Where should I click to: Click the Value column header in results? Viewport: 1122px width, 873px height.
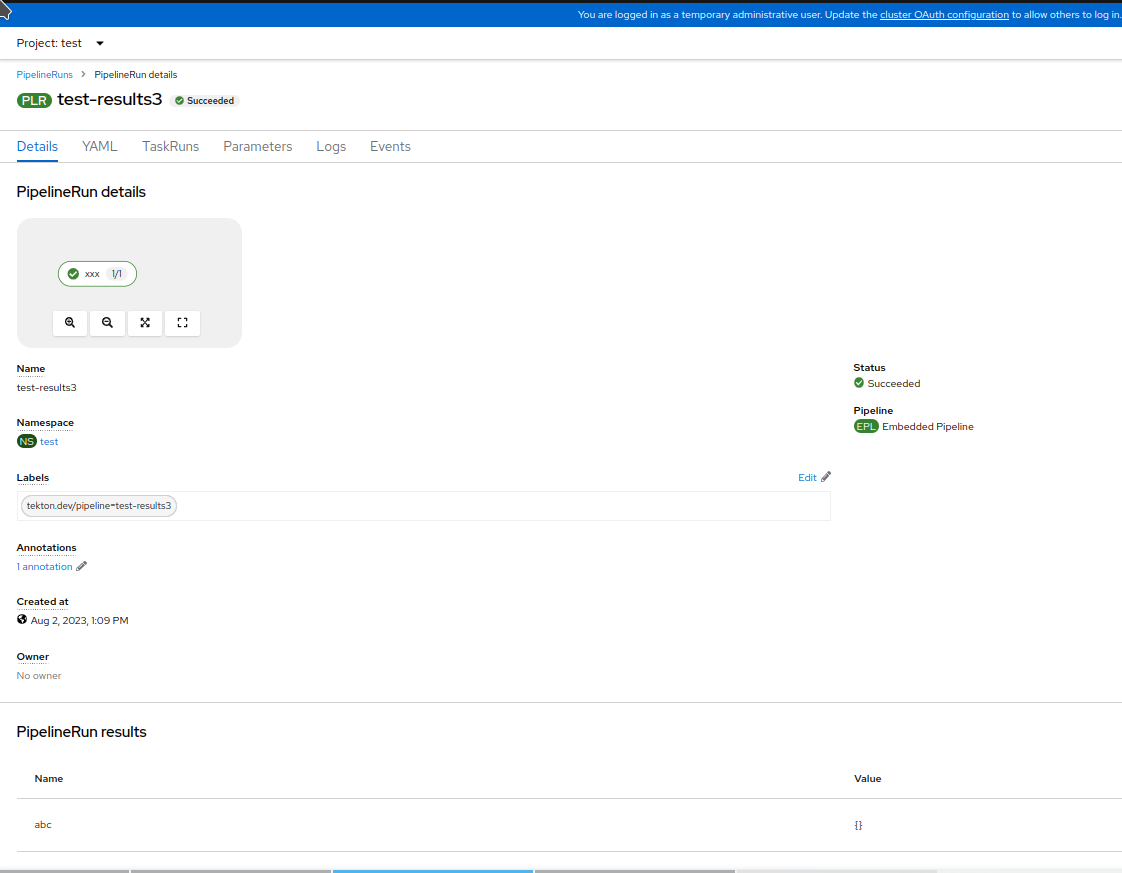tap(867, 779)
